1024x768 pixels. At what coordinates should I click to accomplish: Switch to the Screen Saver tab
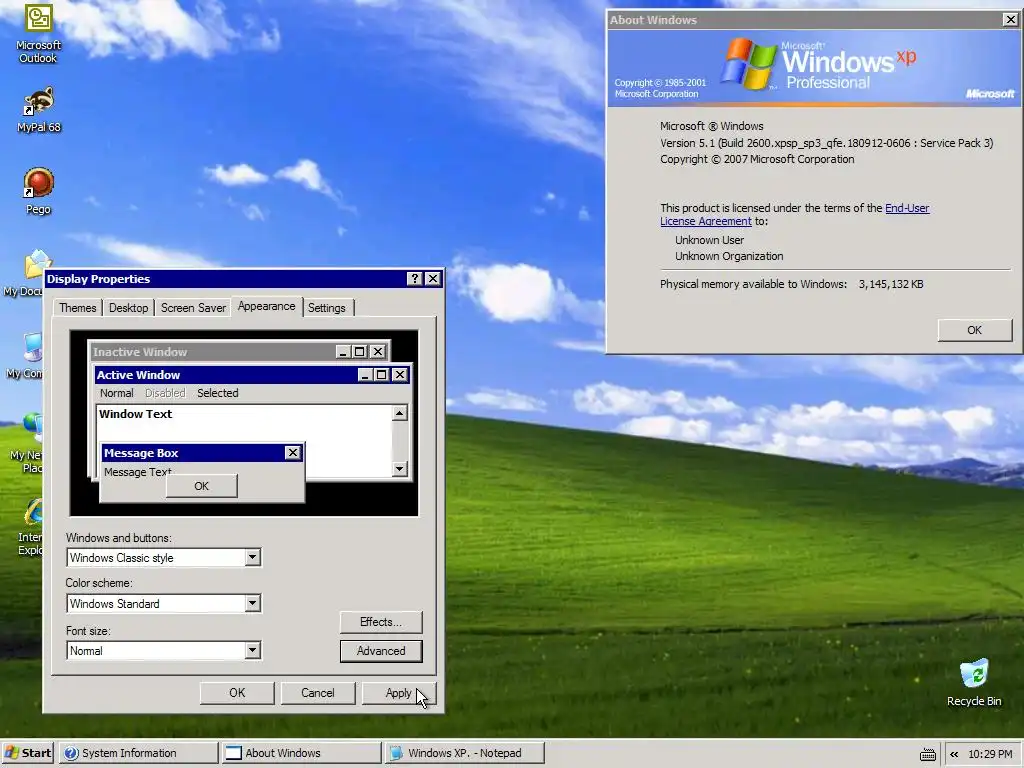193,308
